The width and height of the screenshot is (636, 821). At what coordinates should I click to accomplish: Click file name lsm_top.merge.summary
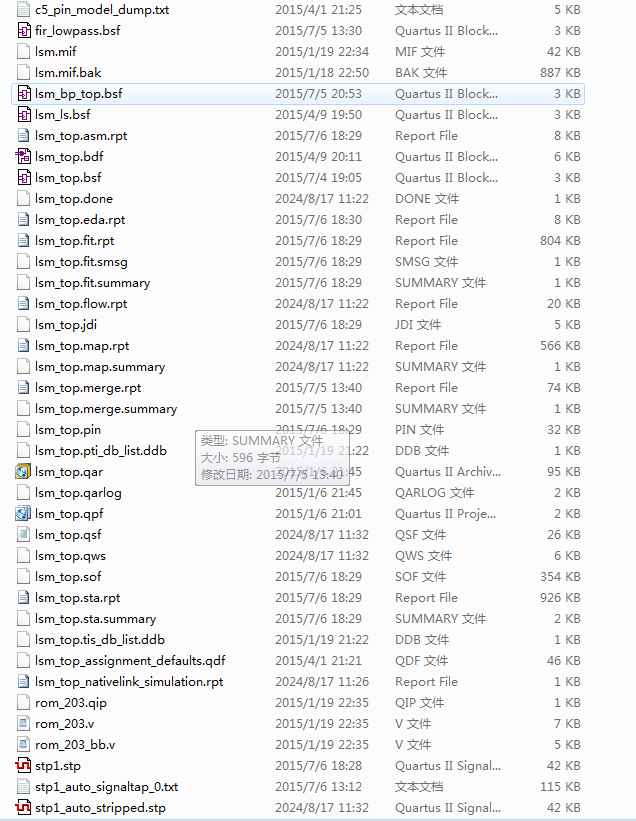click(x=106, y=408)
